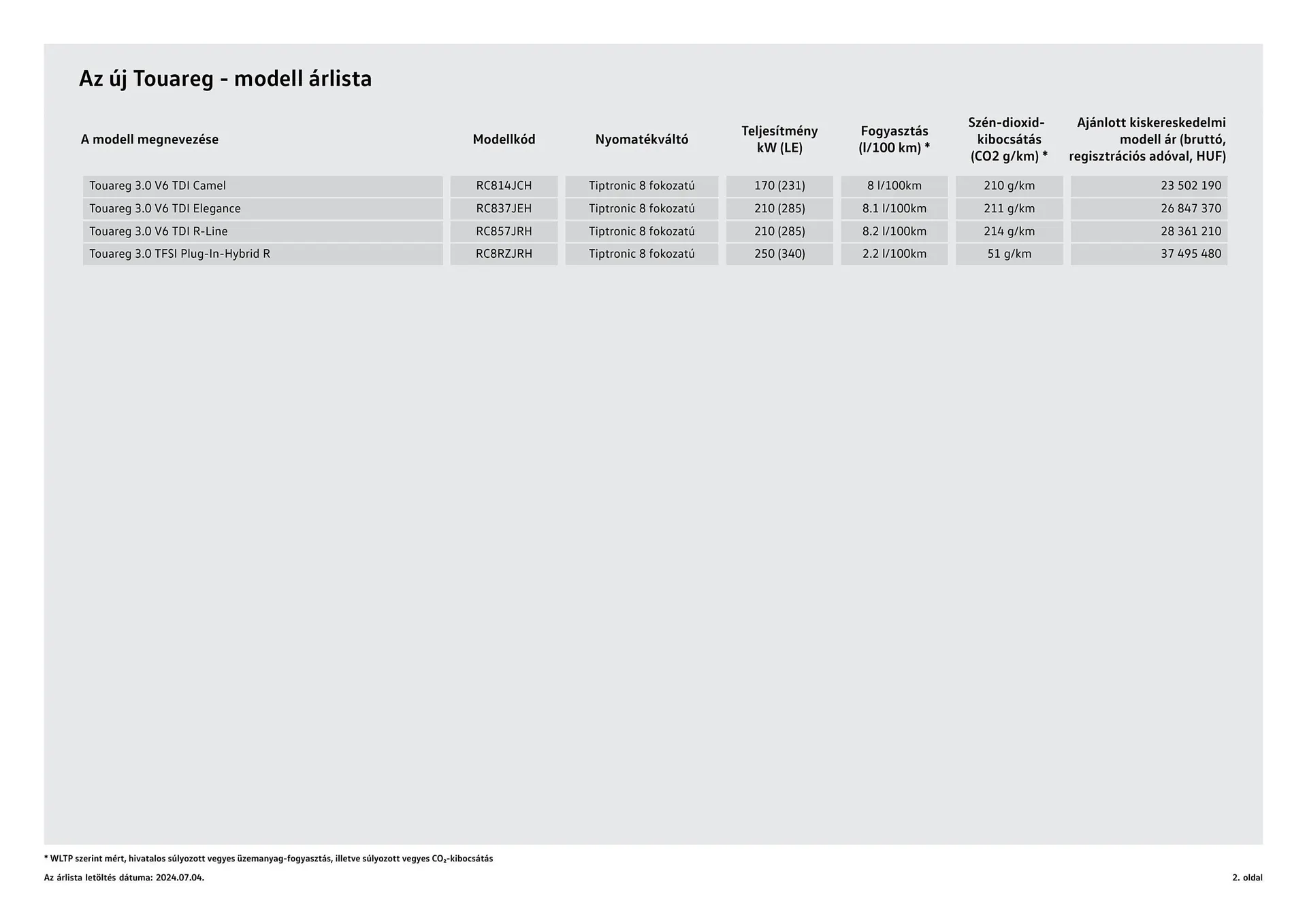Click the 'Touareg 3.0 V6 TDI R-Line' cell
This screenshot has width=1307, height=924.
(x=159, y=231)
